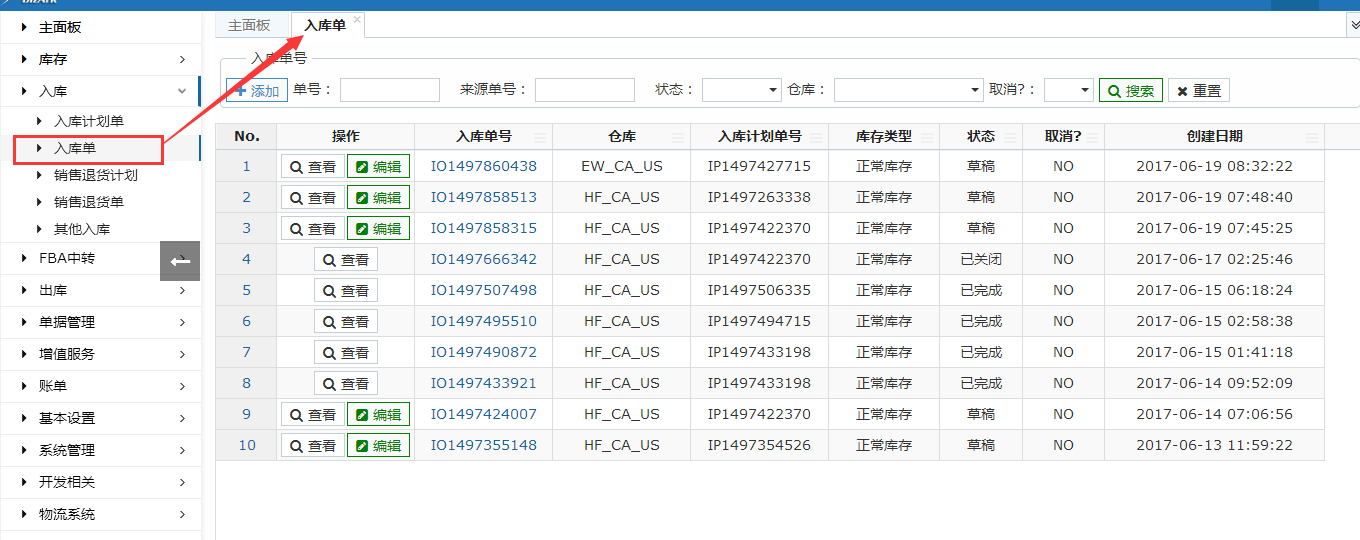This screenshot has width=1360, height=540.
Task: Open the 入库计划单号 column menu icon
Action: 815,137
